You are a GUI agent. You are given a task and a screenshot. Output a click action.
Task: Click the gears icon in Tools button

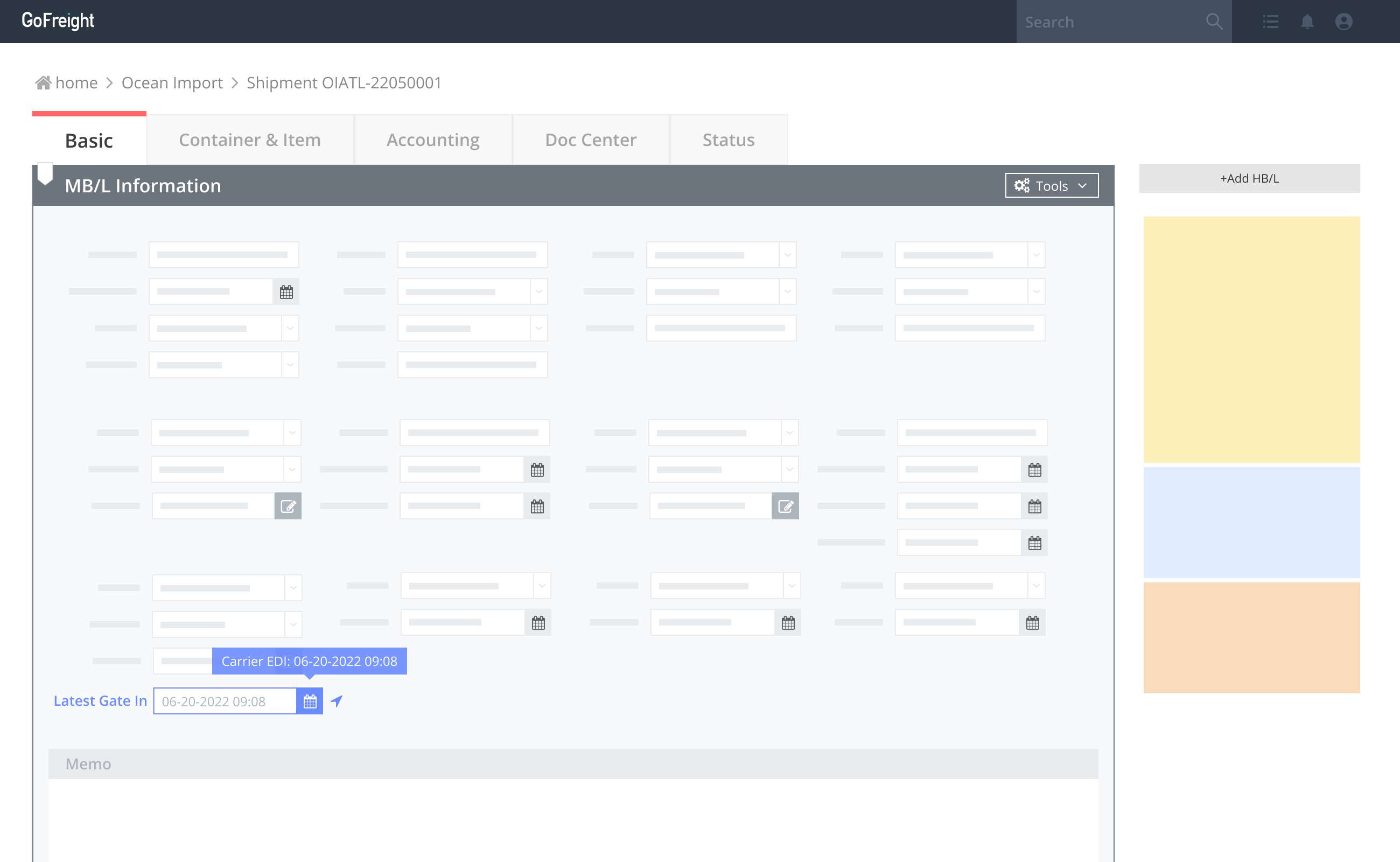[1021, 185]
